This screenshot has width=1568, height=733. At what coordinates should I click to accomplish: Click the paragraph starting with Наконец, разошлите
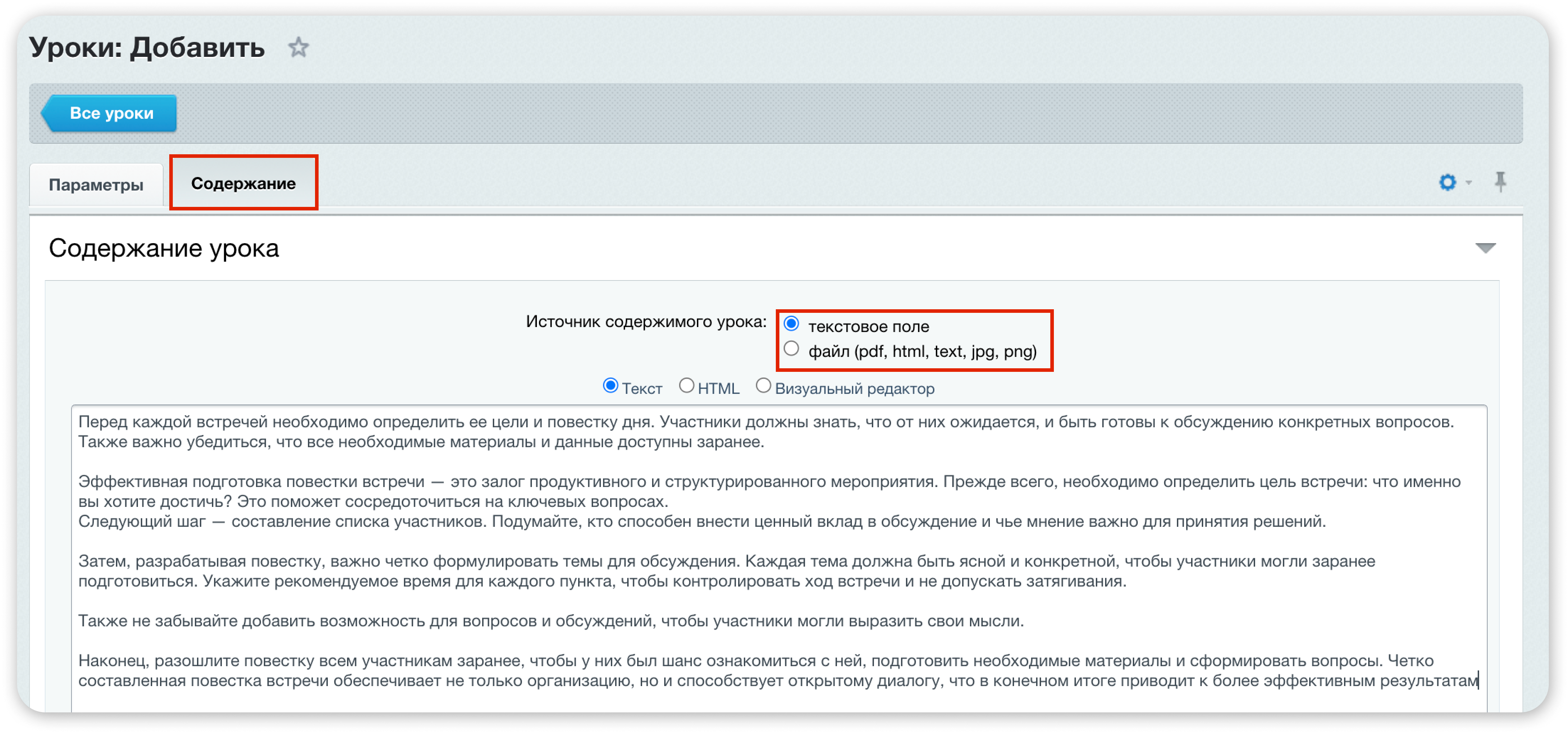[779, 671]
